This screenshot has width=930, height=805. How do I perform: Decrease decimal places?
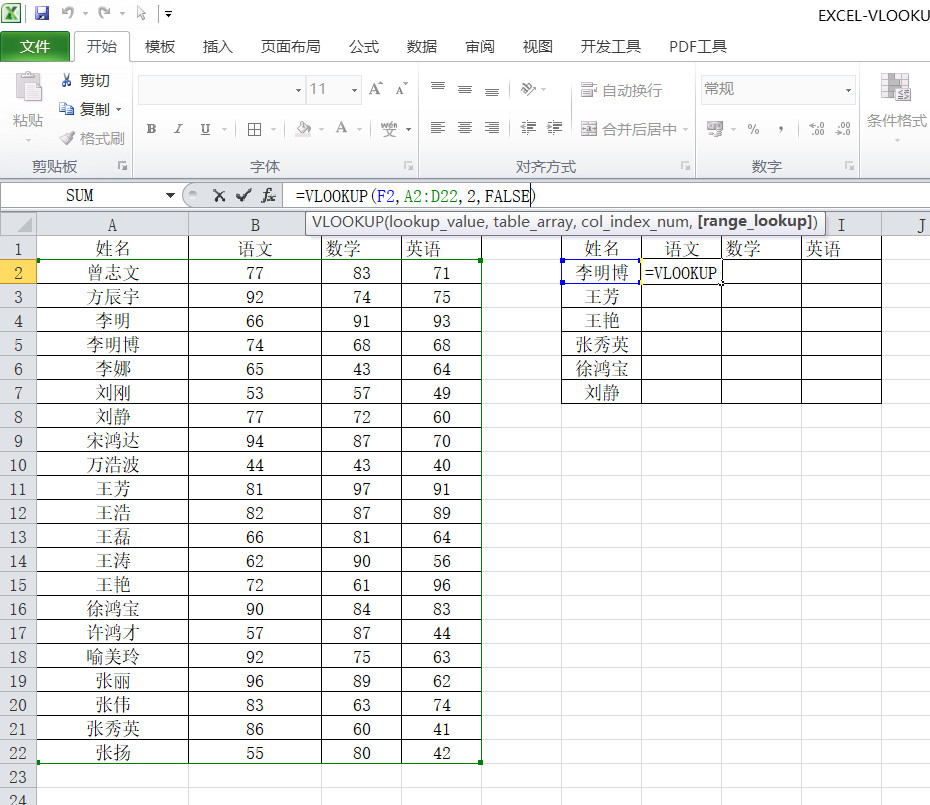[x=843, y=129]
